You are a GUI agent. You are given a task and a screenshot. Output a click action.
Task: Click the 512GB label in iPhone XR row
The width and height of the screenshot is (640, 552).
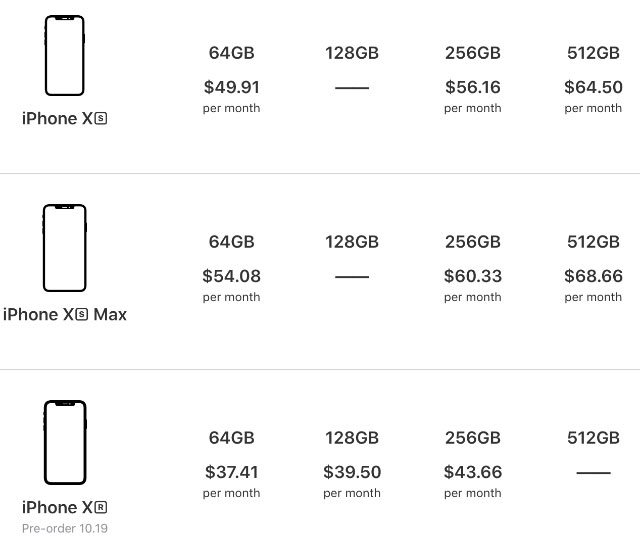[593, 438]
